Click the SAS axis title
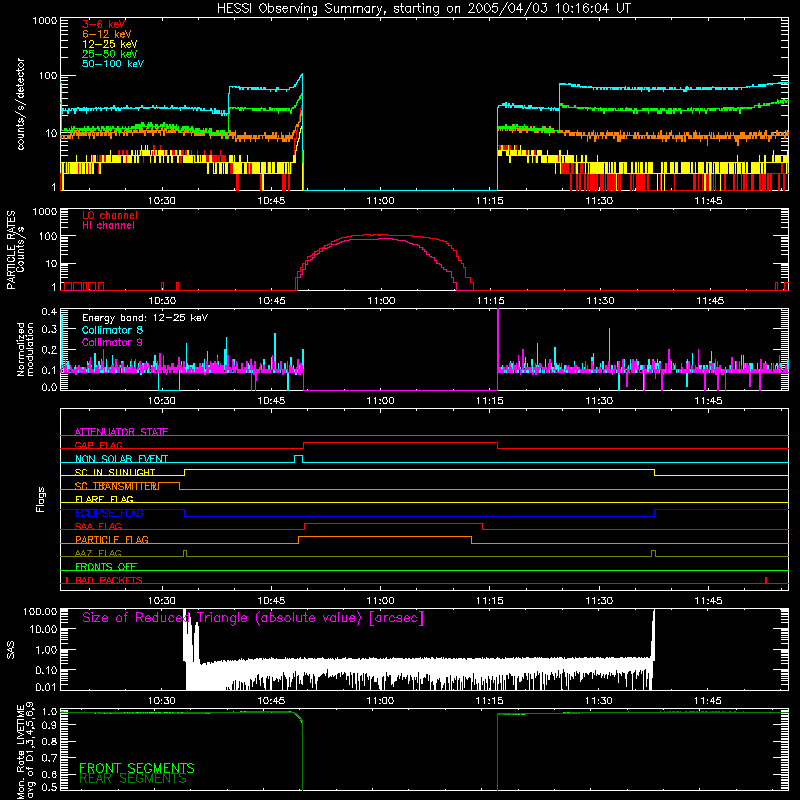Screen dimensions: 800x800 tap(10, 650)
